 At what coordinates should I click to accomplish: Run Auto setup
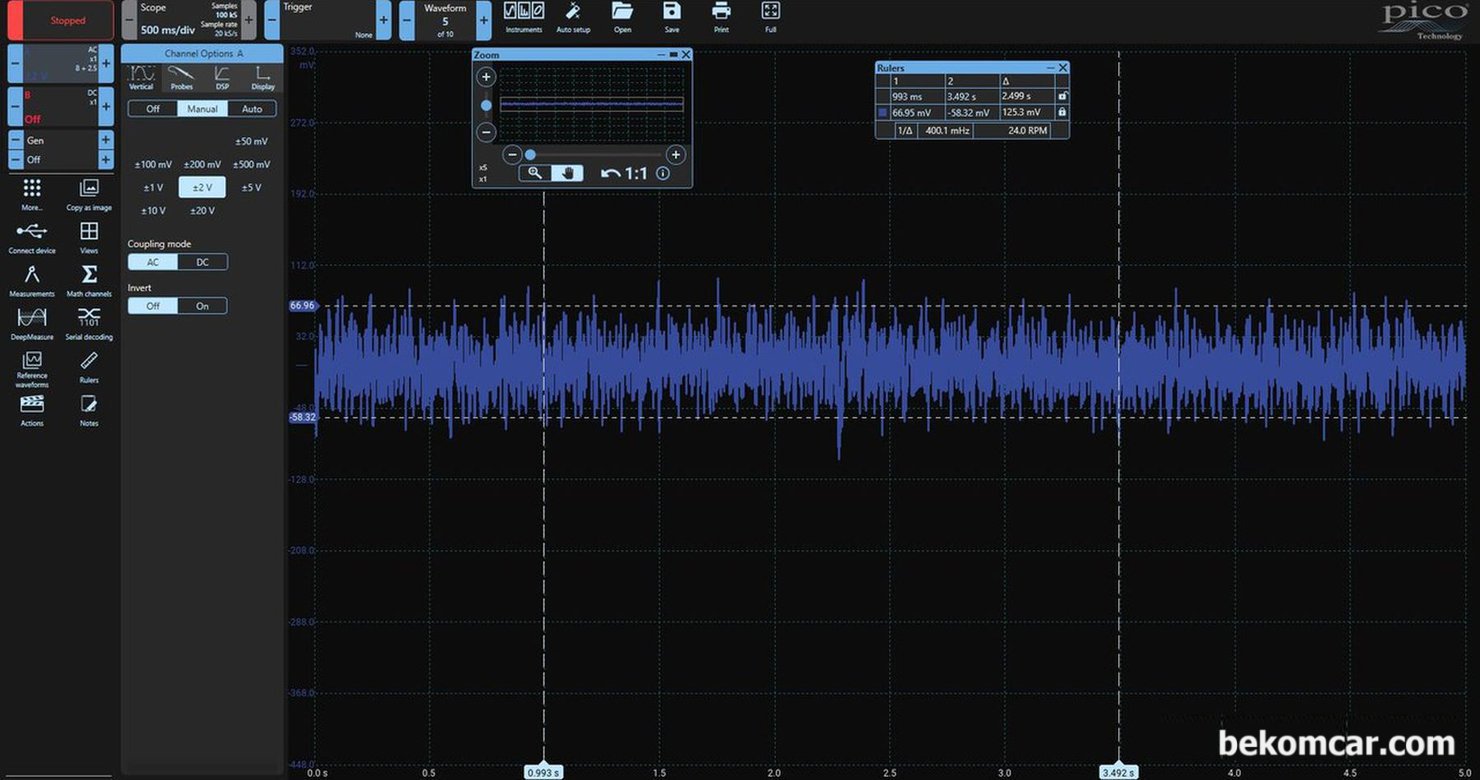(x=573, y=17)
